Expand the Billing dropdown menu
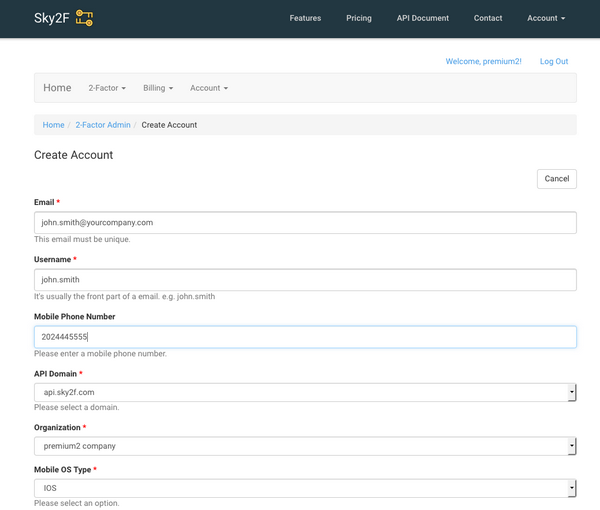600x510 pixels. point(158,88)
